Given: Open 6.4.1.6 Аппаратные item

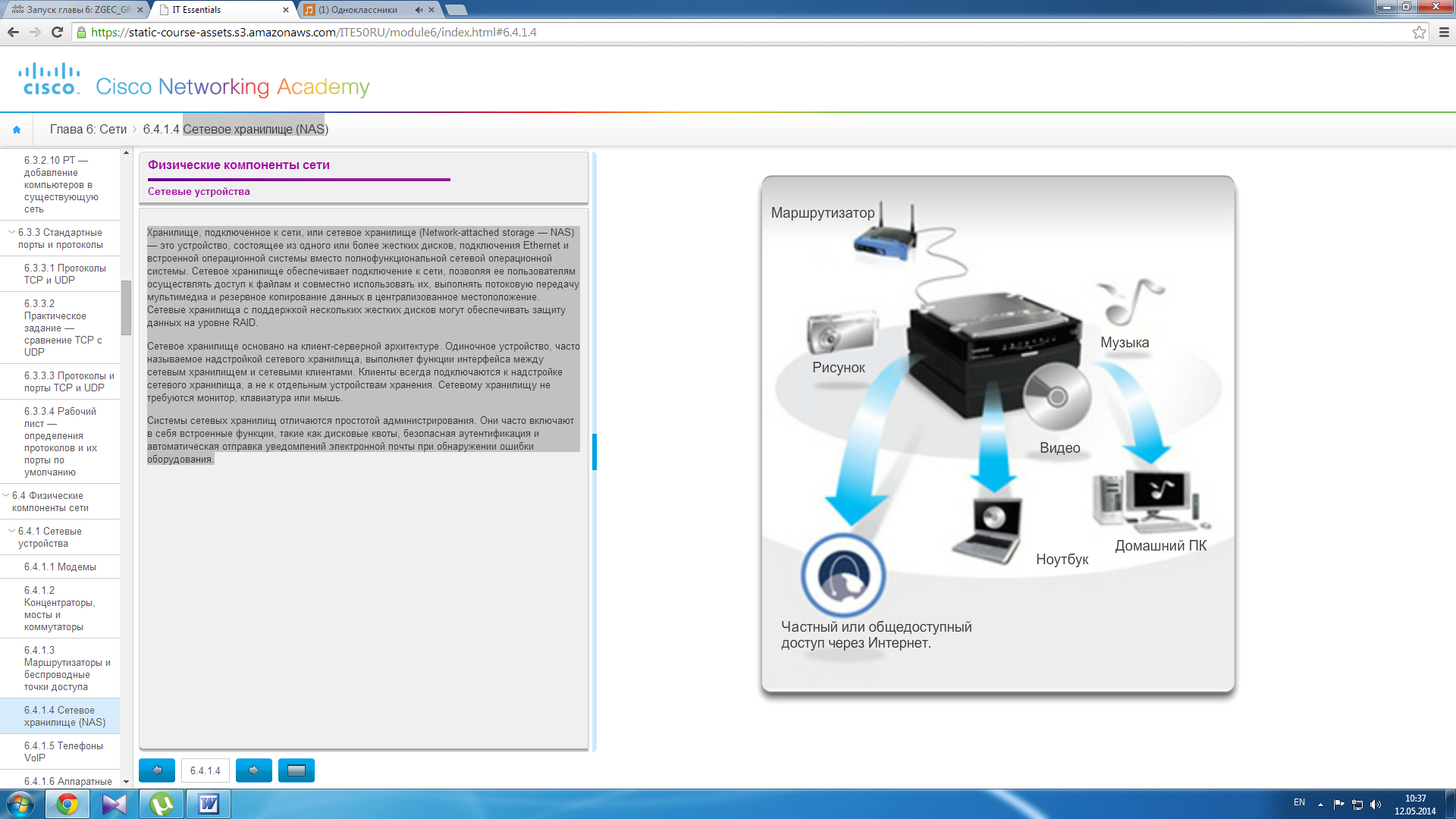Looking at the screenshot, I should (x=61, y=780).
